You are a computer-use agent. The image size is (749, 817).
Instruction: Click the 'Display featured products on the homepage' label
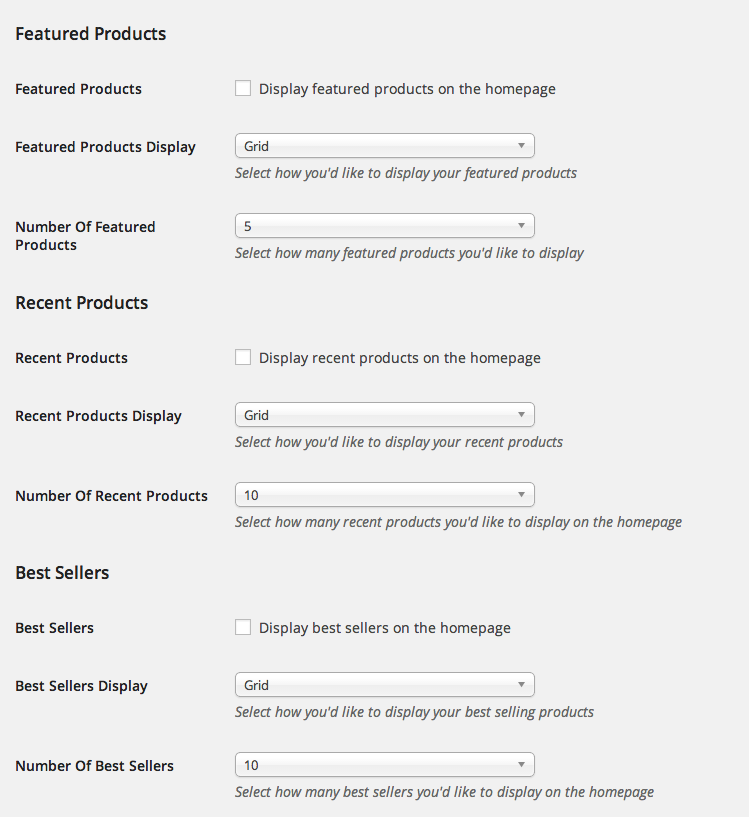pyautogui.click(x=407, y=89)
